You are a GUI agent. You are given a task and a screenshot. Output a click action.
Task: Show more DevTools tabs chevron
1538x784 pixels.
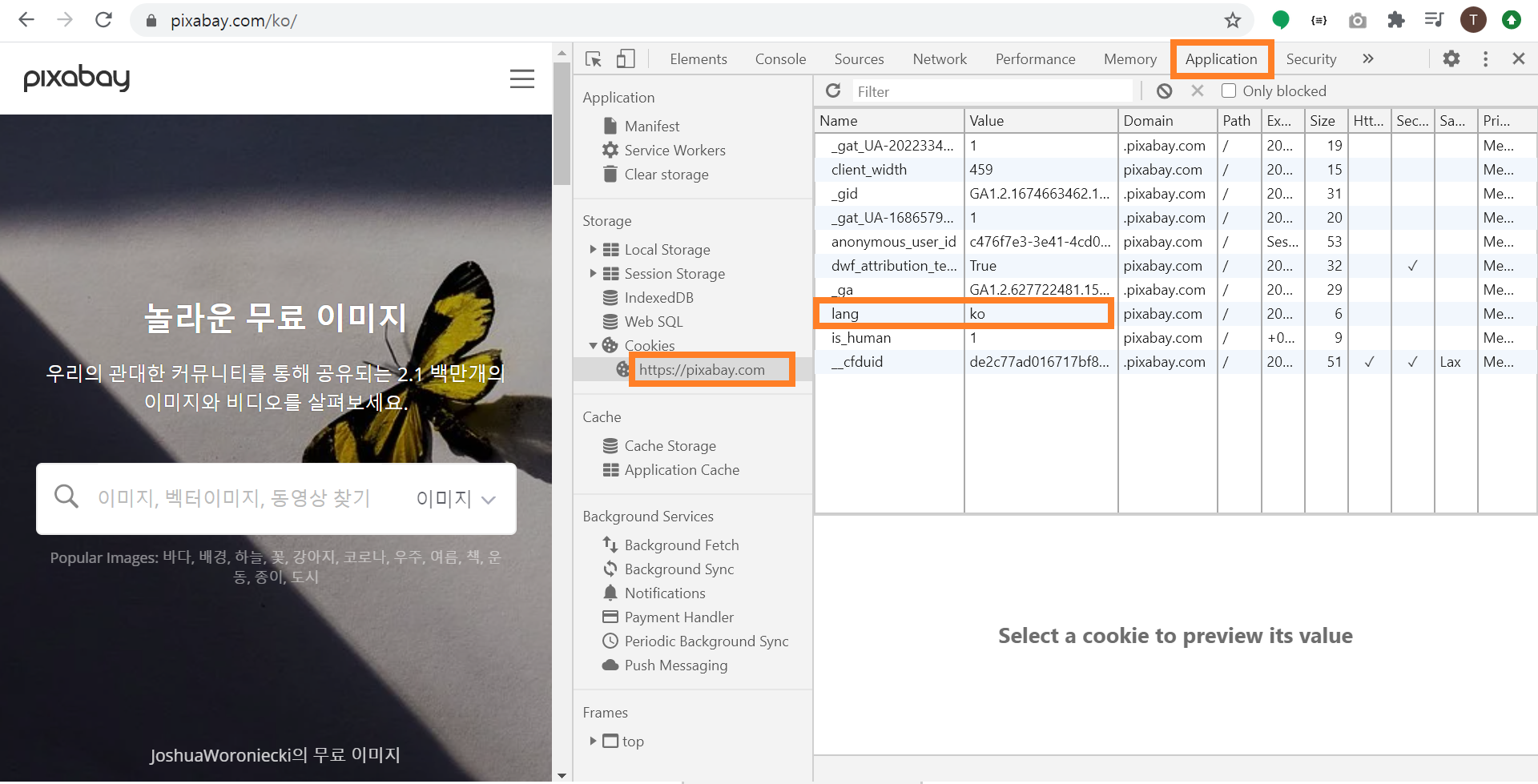[1368, 58]
